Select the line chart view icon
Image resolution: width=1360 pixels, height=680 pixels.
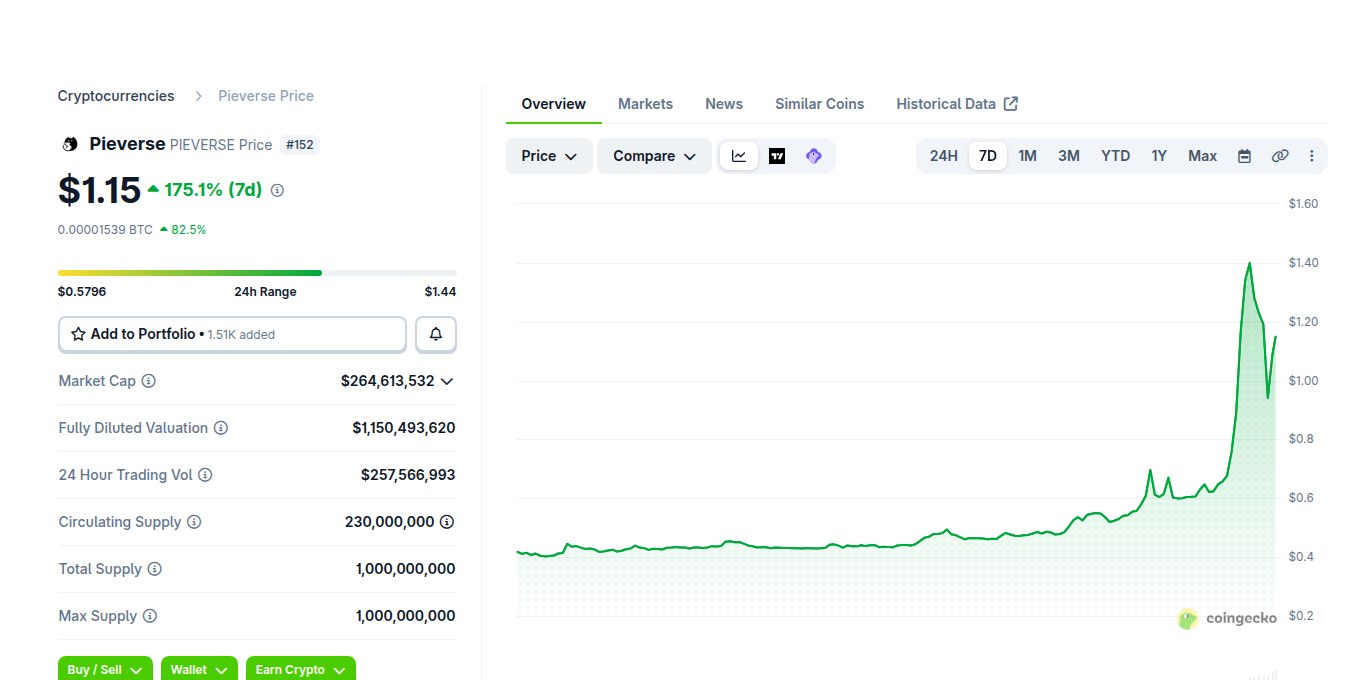click(739, 156)
